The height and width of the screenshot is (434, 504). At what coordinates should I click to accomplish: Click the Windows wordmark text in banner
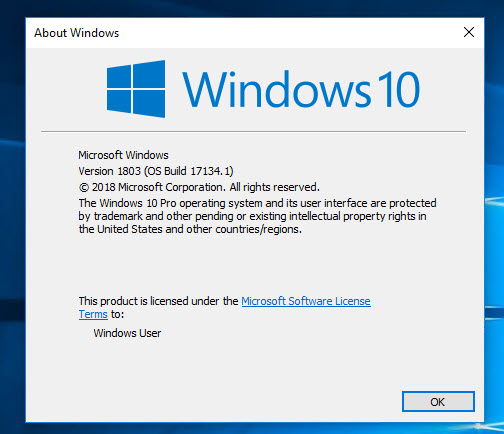tap(276, 89)
